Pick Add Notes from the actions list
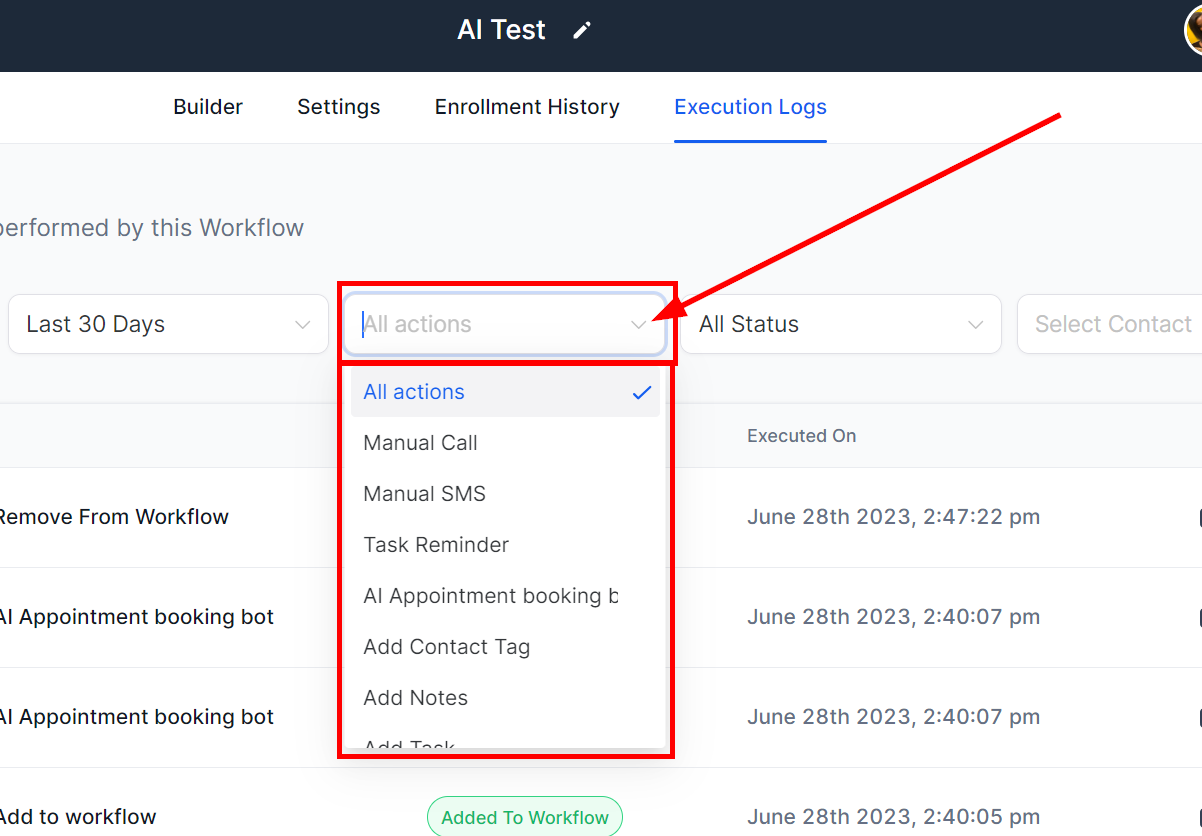This screenshot has height=836, width=1202. [x=415, y=698]
